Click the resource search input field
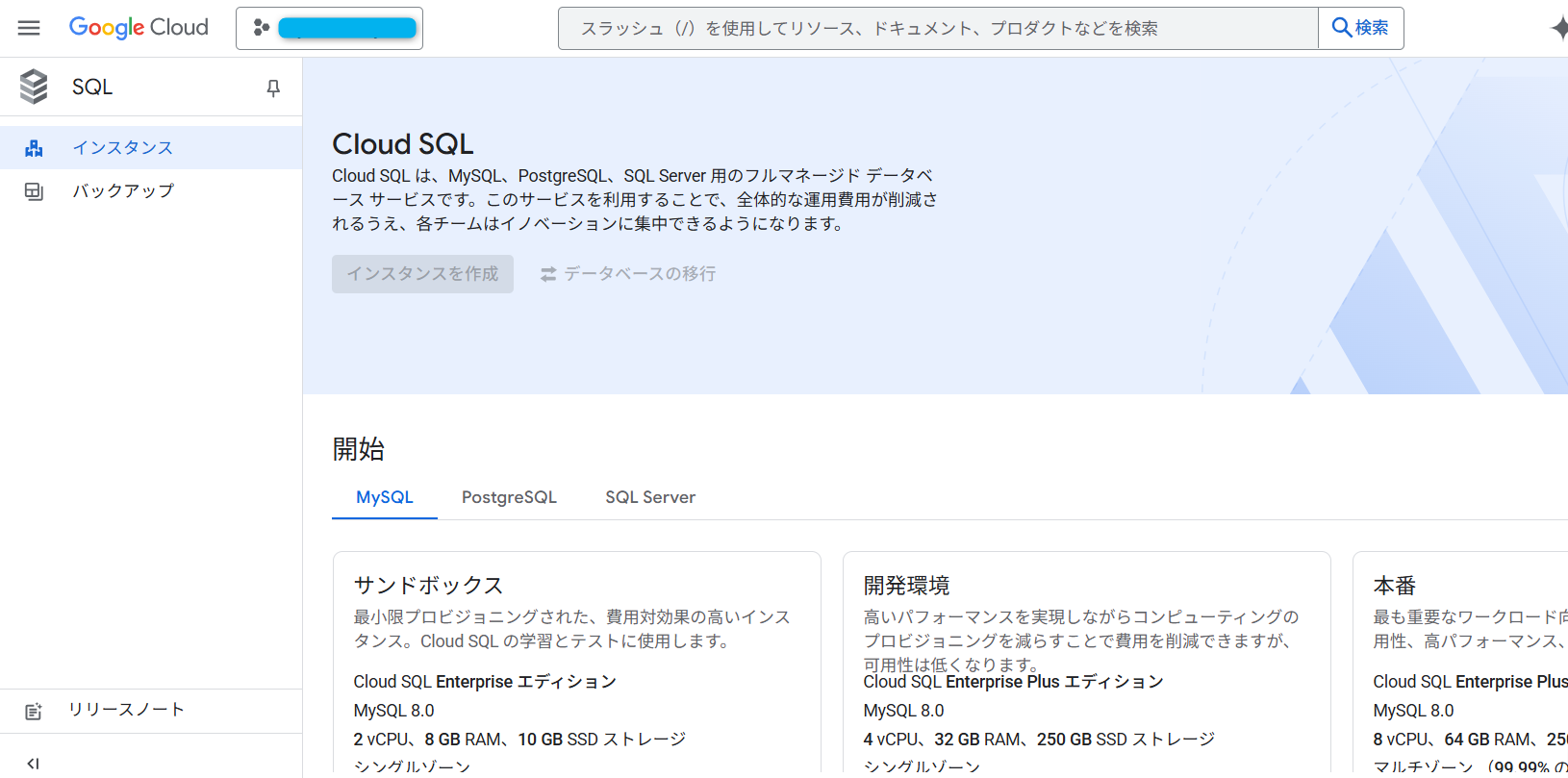This screenshot has height=778, width=1568. pyautogui.click(x=938, y=28)
